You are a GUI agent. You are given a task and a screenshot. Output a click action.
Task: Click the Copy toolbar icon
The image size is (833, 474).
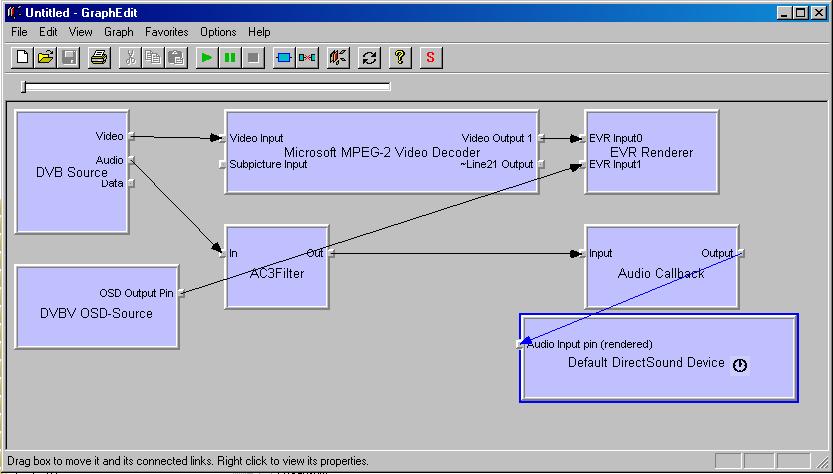153,57
